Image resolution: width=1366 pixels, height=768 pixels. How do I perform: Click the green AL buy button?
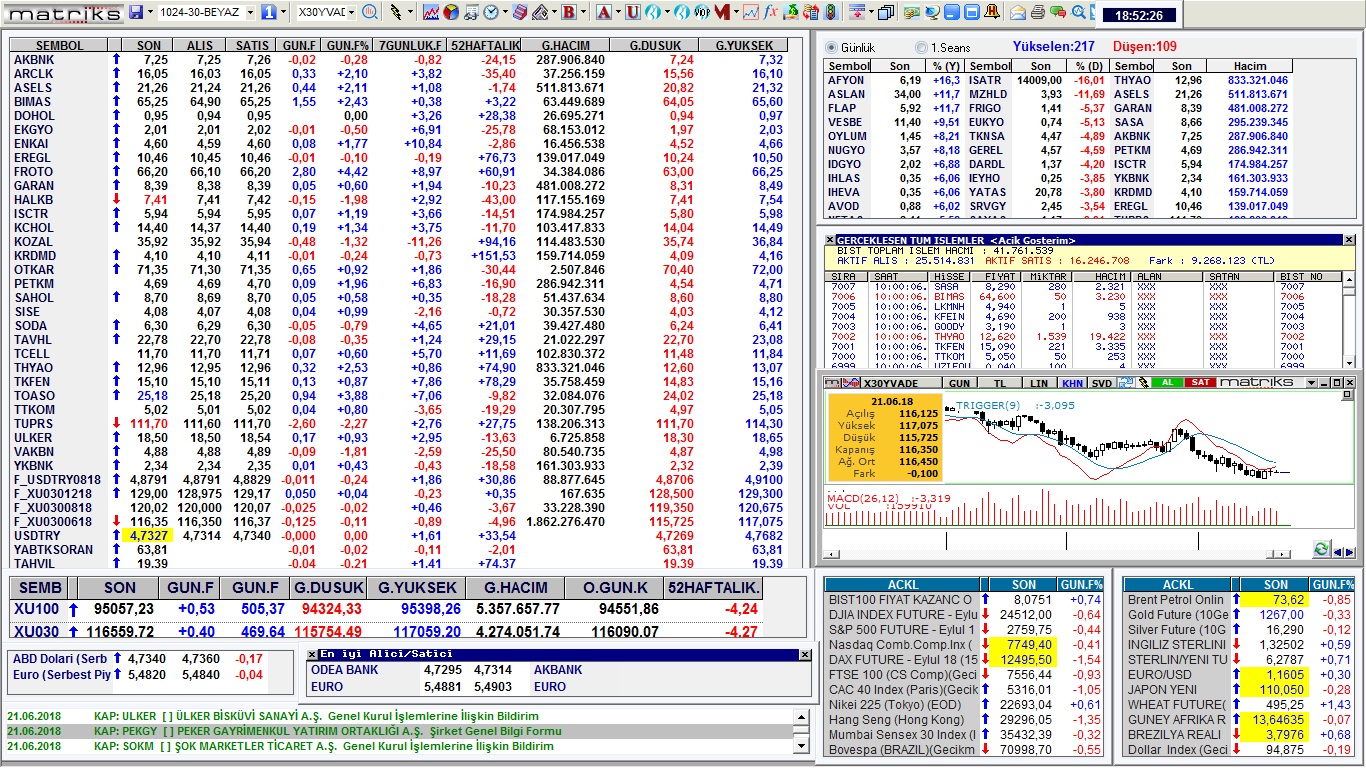click(1168, 383)
